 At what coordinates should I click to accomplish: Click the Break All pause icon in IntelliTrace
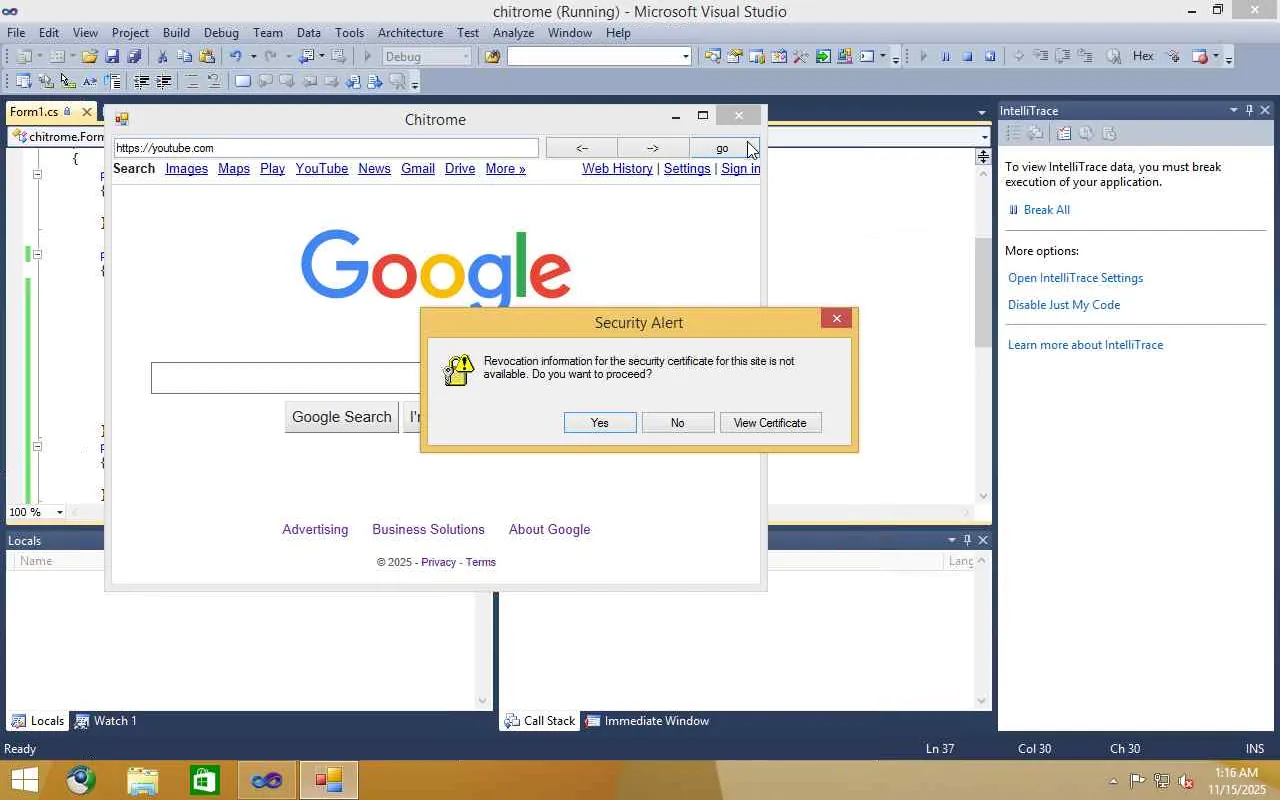(1013, 210)
